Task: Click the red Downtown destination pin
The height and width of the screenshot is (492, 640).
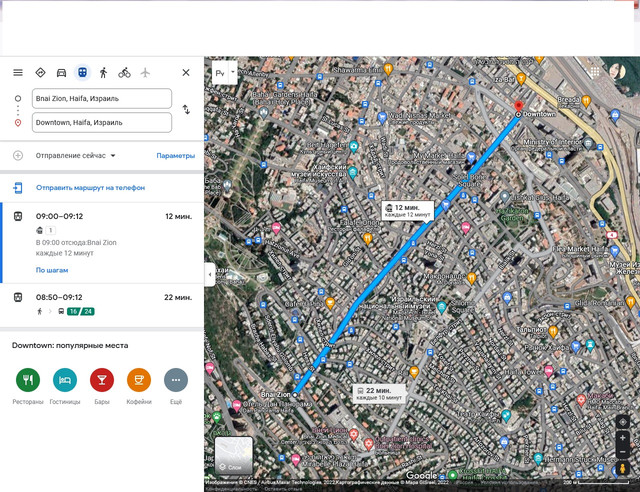Action: [518, 107]
